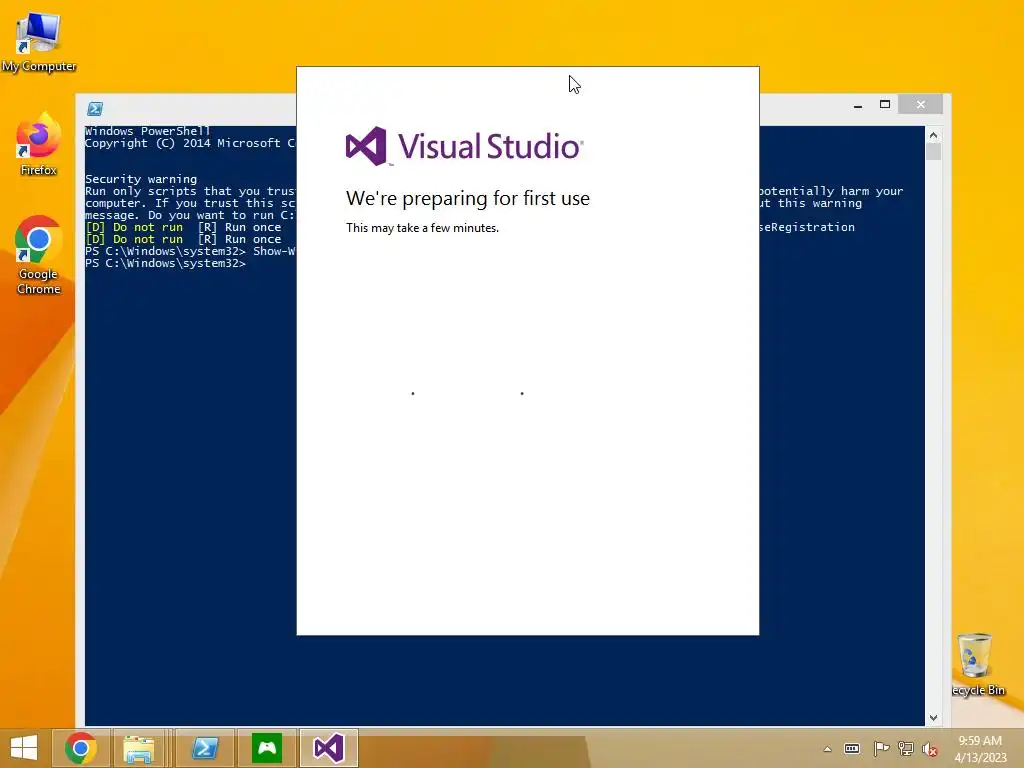Switch to PowerShell via taskbar icon
Viewport: 1024px width, 768px height.
(x=205, y=748)
